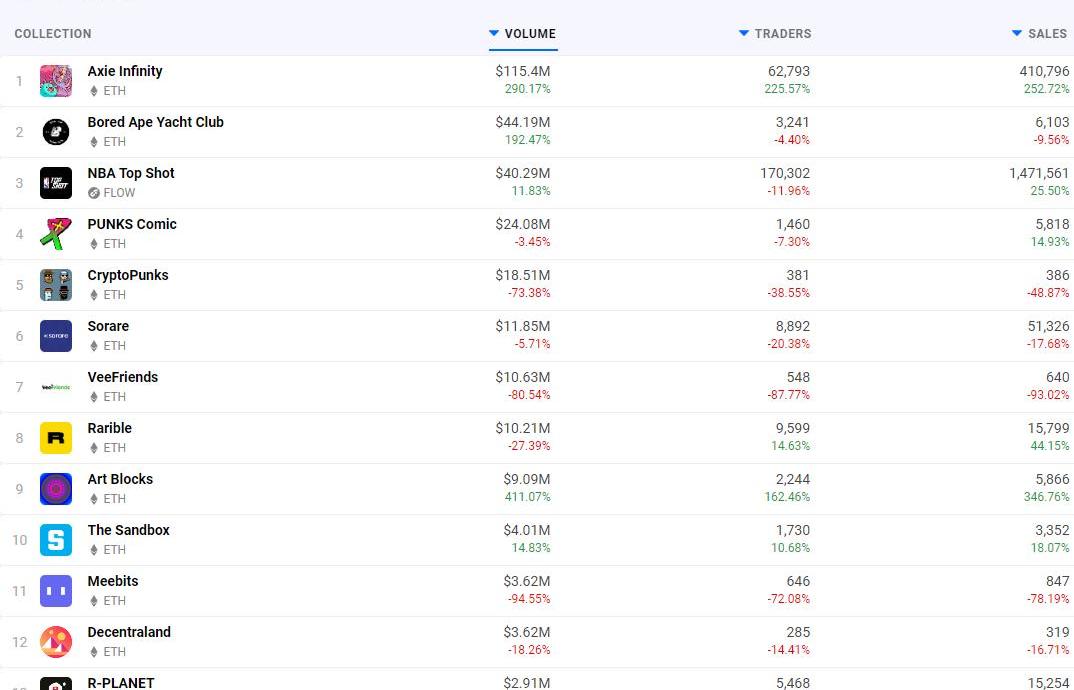Click Meebits' -94.55% volume change

pyautogui.click(x=529, y=599)
